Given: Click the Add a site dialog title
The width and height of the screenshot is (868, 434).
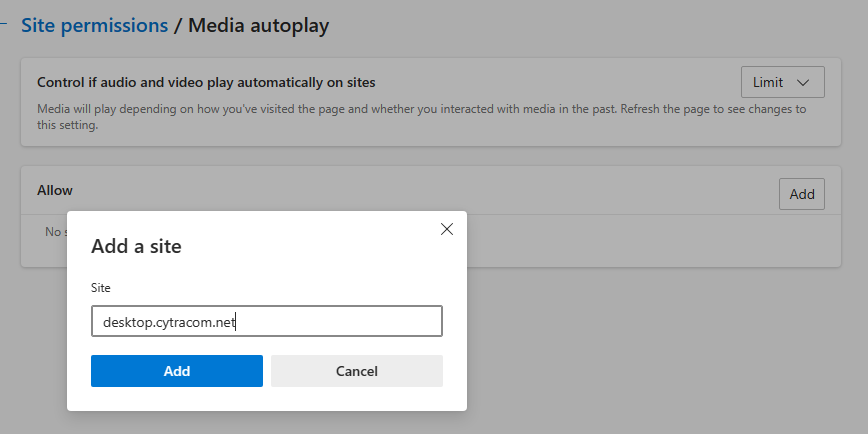Looking at the screenshot, I should point(136,246).
